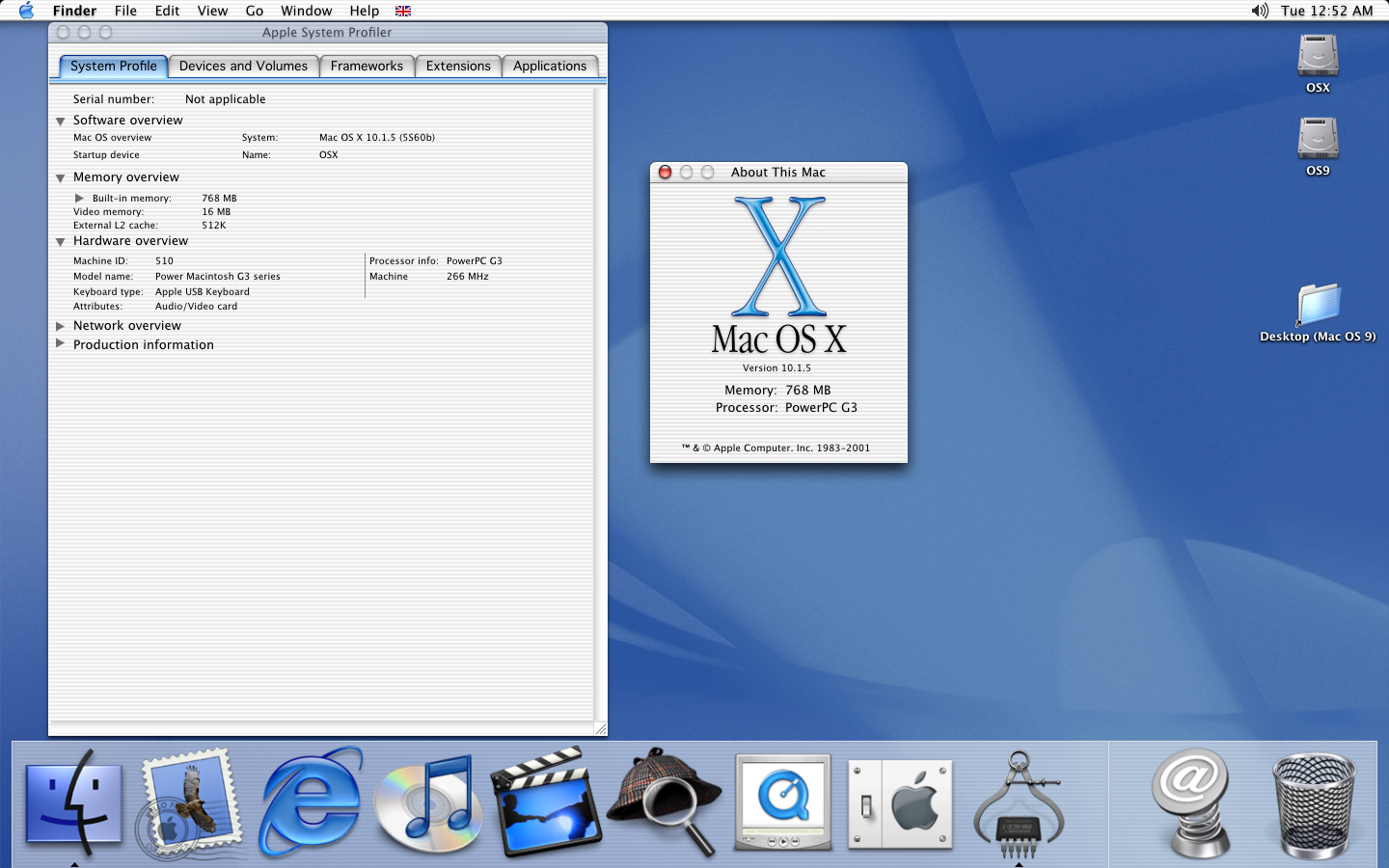Click the About This Mac title bar
1389x868 pixels.
[x=778, y=172]
